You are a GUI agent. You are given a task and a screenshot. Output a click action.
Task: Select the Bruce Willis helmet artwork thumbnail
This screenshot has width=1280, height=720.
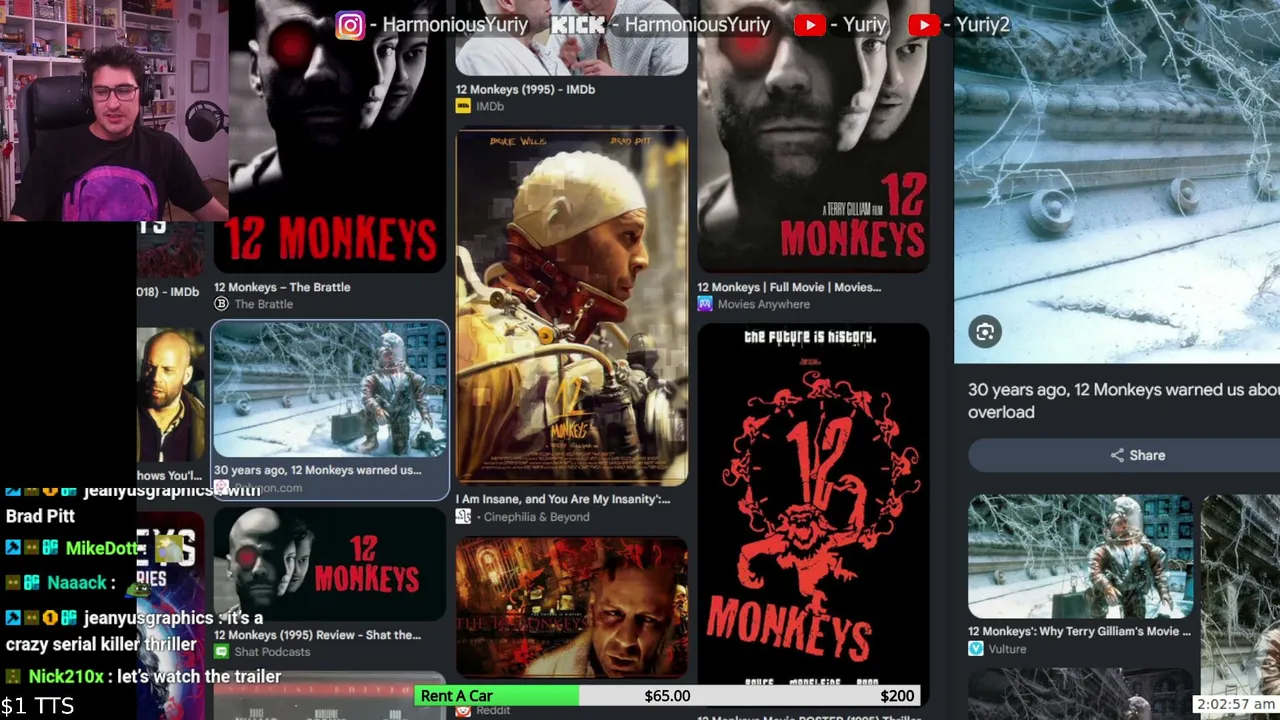click(x=572, y=305)
